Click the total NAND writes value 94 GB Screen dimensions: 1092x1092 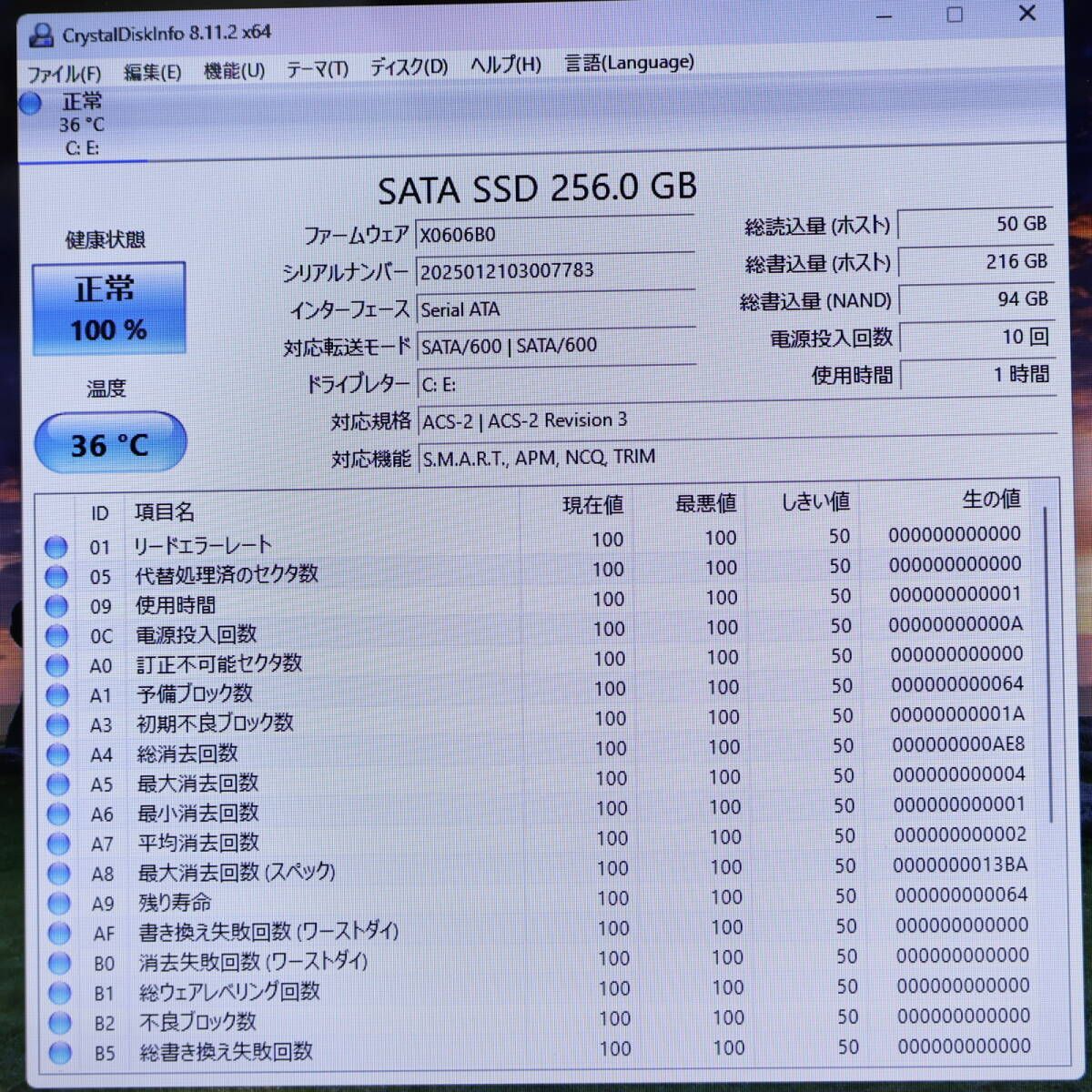(x=976, y=299)
